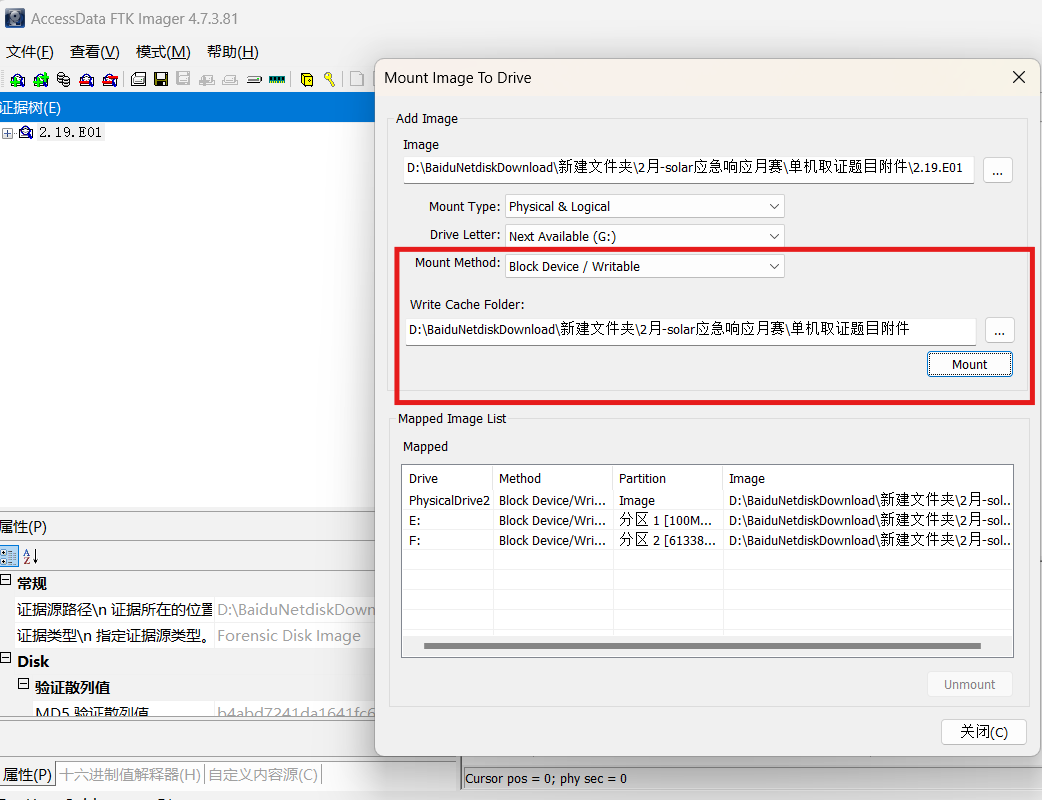Image resolution: width=1042 pixels, height=800 pixels.
Task: Select the F: drive row in Mapped list
Action: point(708,540)
